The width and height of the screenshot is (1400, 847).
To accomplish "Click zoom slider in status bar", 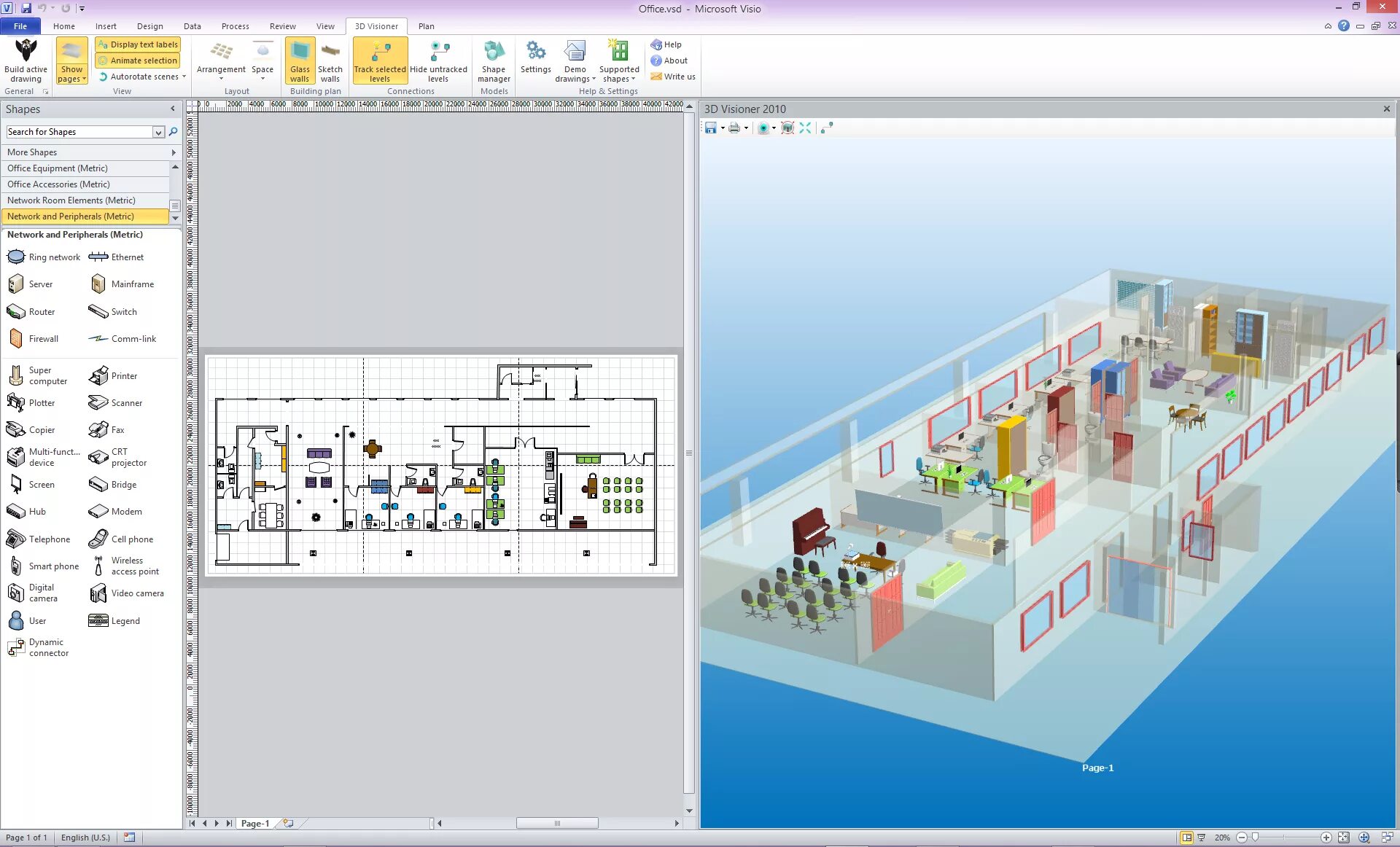I will (x=1256, y=838).
